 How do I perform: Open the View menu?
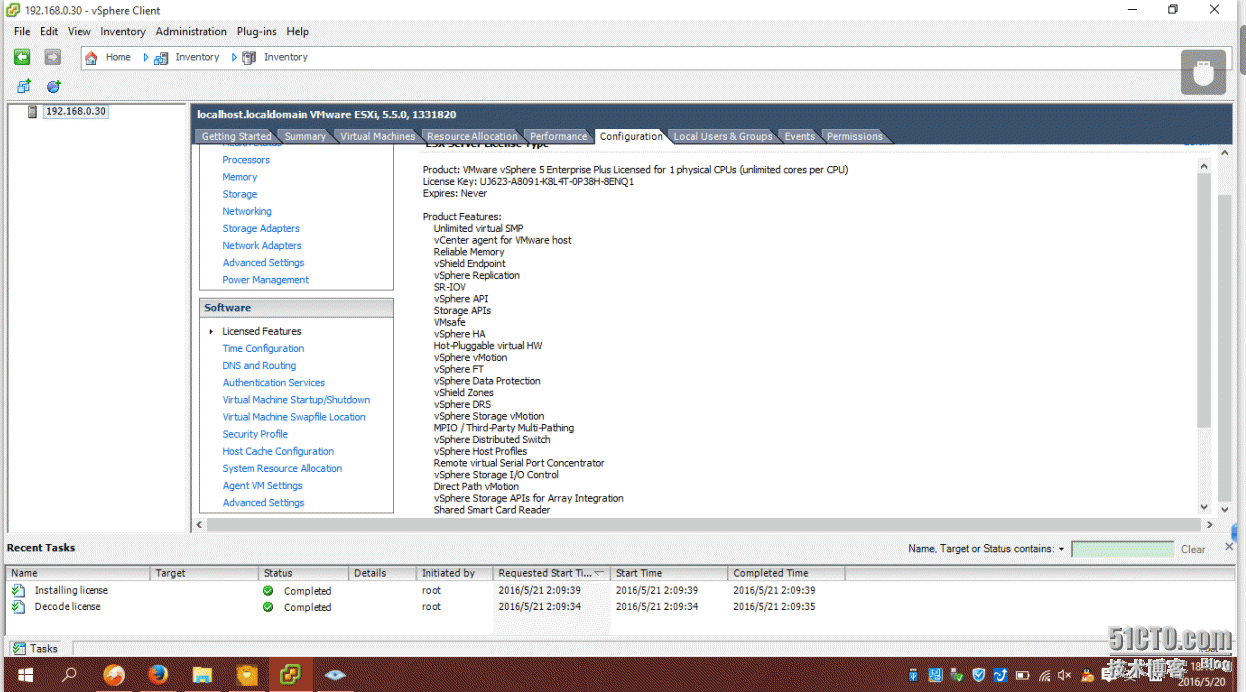tap(79, 32)
